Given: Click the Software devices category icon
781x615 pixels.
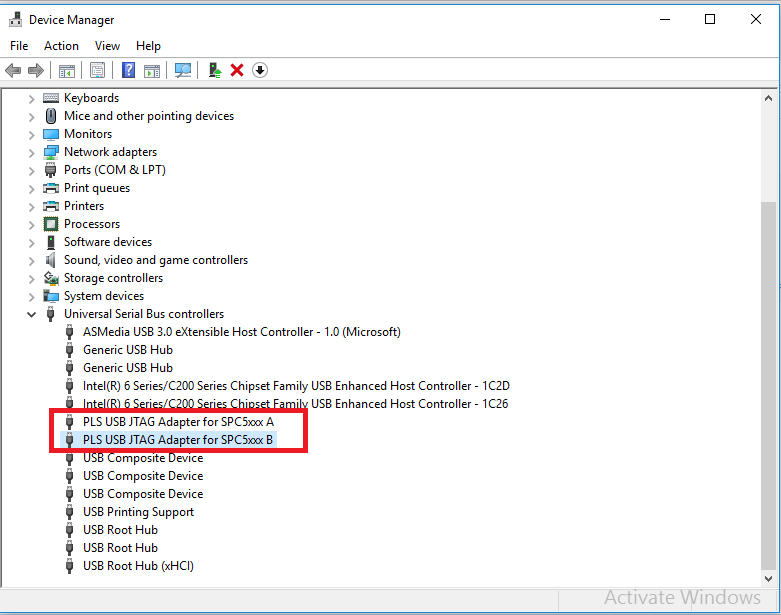Looking at the screenshot, I should pos(51,242).
